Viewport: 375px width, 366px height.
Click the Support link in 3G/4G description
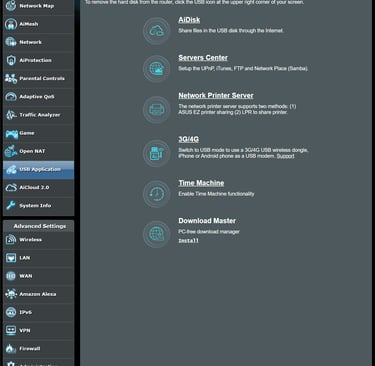285,156
